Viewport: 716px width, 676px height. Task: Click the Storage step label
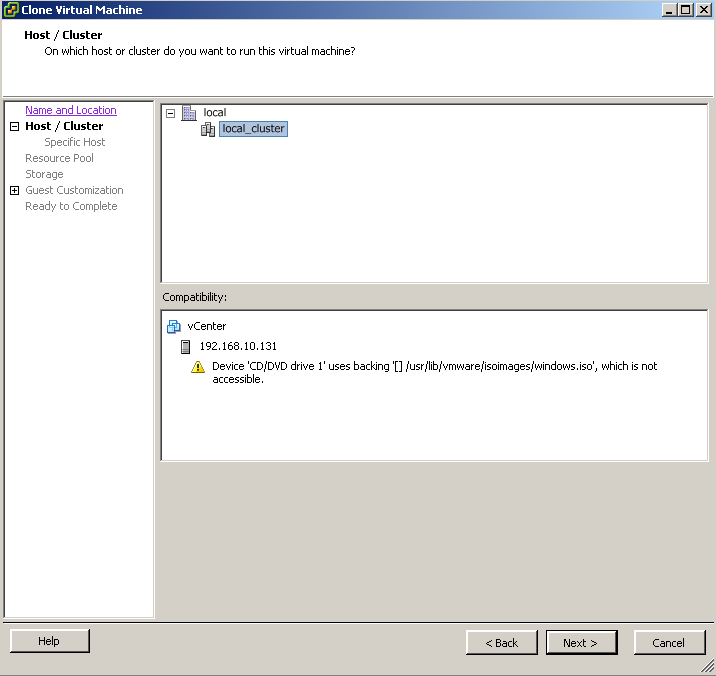click(44, 174)
